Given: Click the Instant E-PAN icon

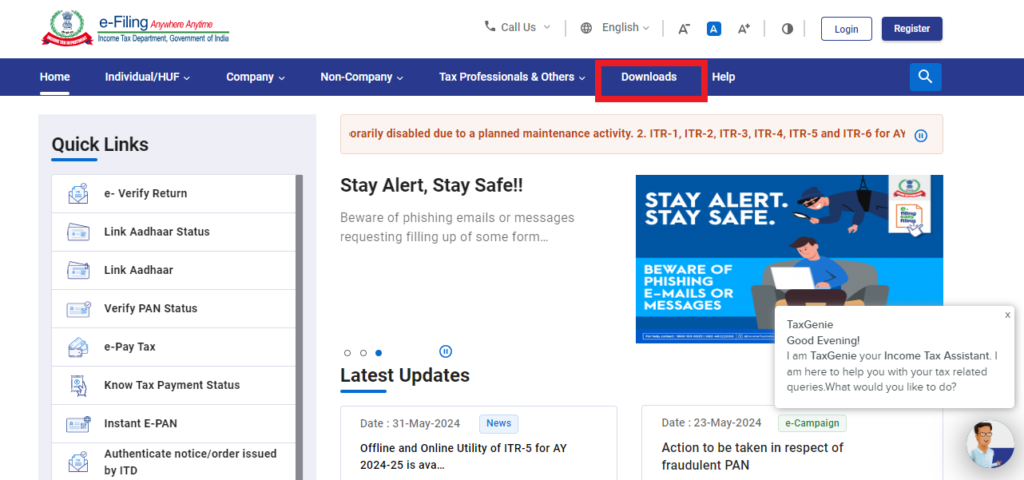Looking at the screenshot, I should 78,423.
